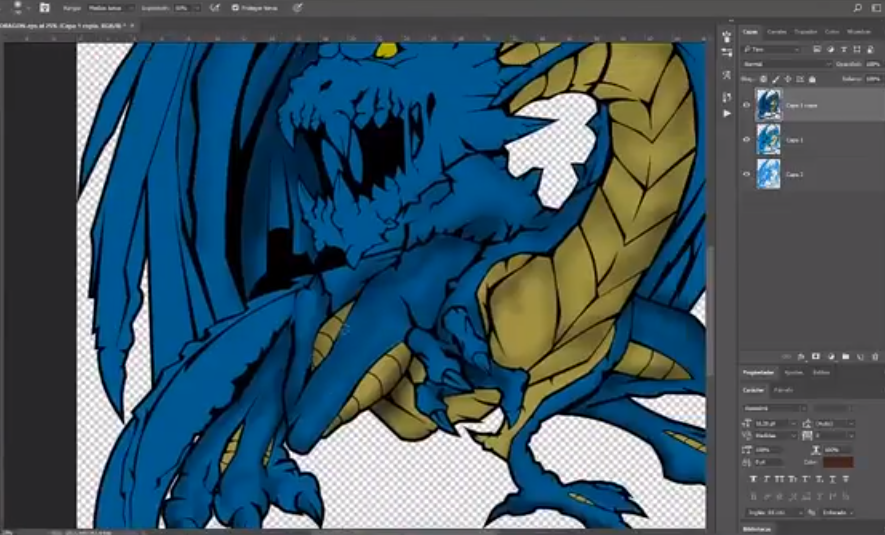885x535 pixels.
Task: Switch to the Canales tab
Action: pos(777,32)
